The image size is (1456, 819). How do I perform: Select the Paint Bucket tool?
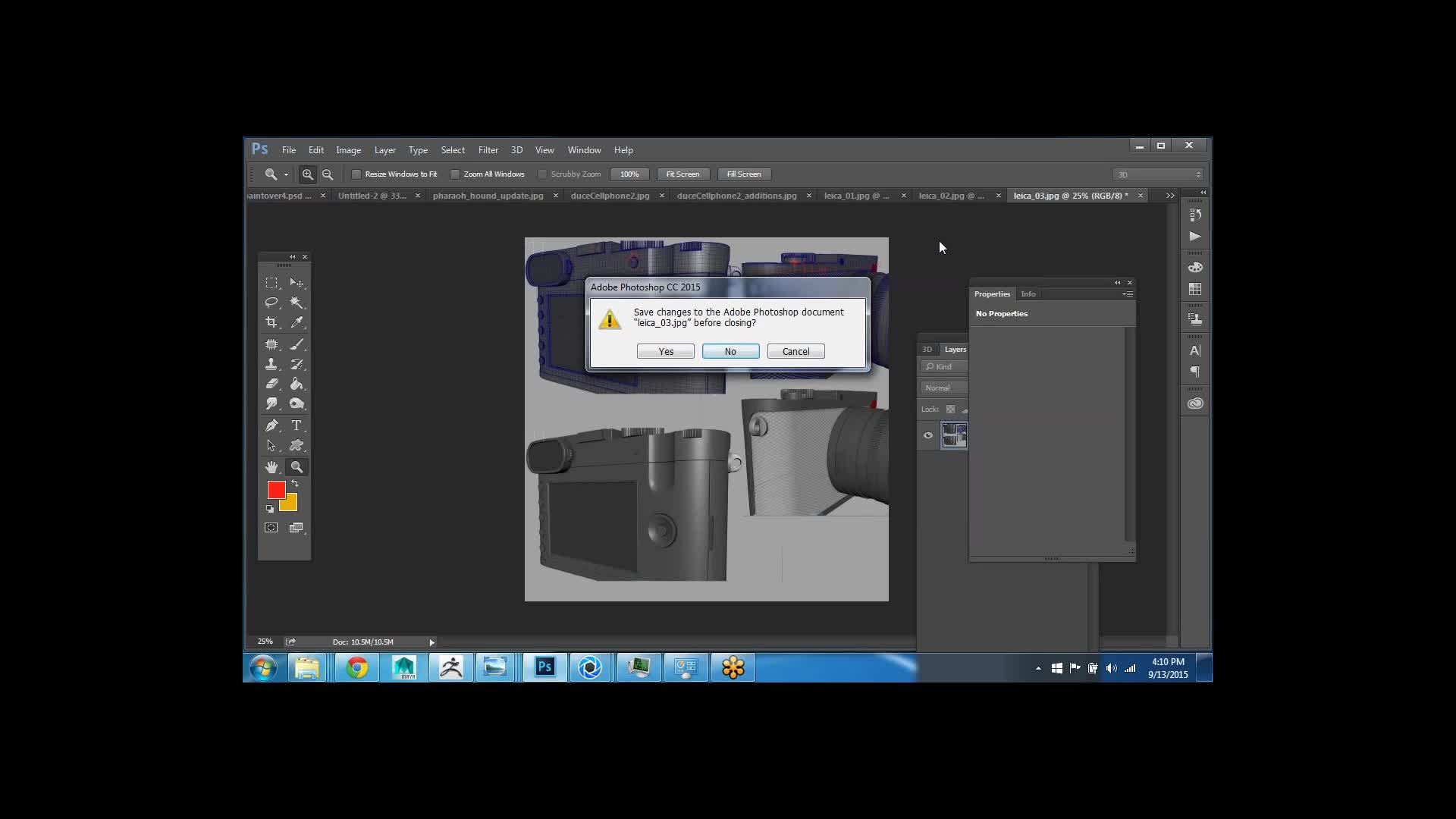tap(297, 384)
